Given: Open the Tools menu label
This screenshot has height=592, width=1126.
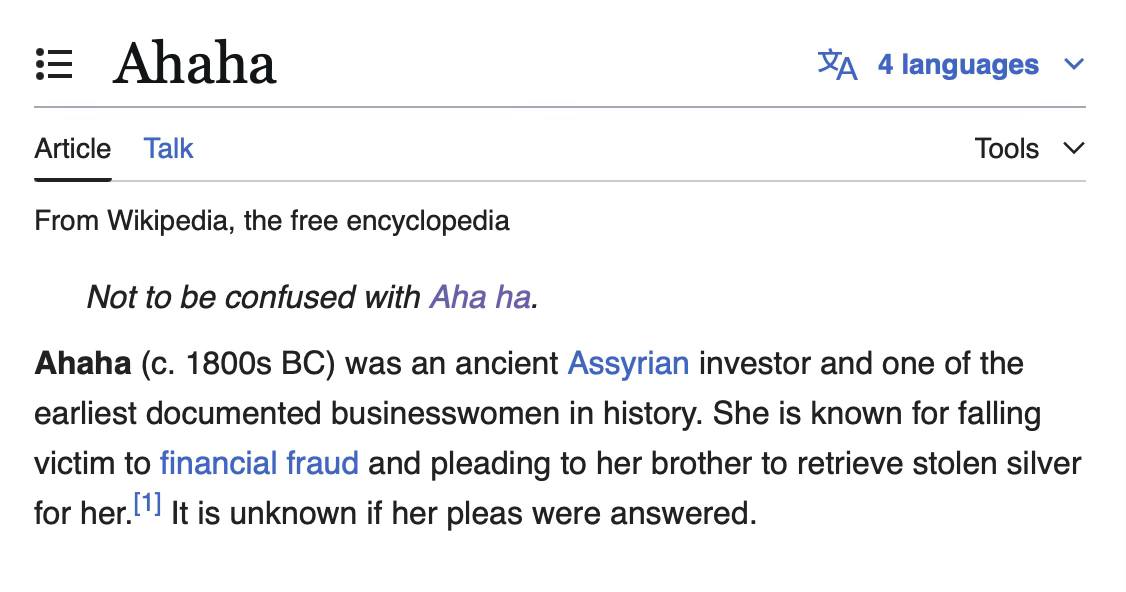Looking at the screenshot, I should coord(1007,149).
